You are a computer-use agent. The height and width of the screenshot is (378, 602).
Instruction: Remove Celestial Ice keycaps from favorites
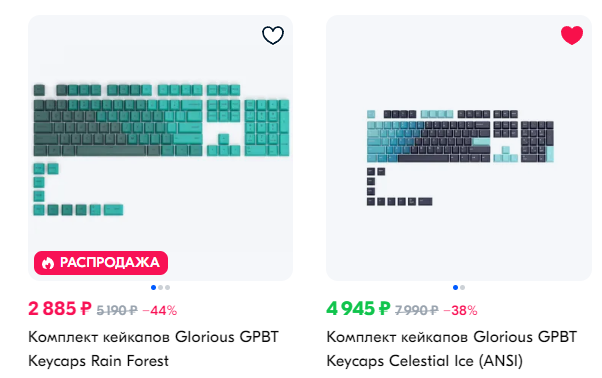coord(572,35)
